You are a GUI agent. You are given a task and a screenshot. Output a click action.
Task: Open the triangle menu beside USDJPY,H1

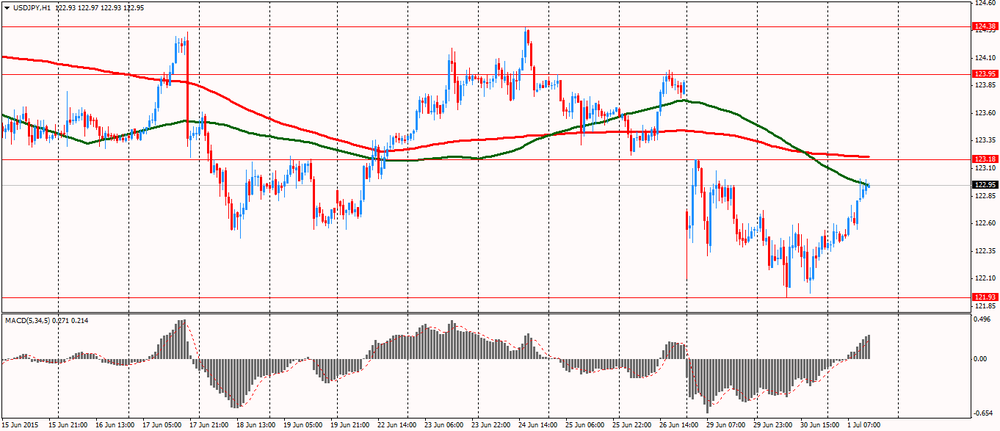(6, 6)
